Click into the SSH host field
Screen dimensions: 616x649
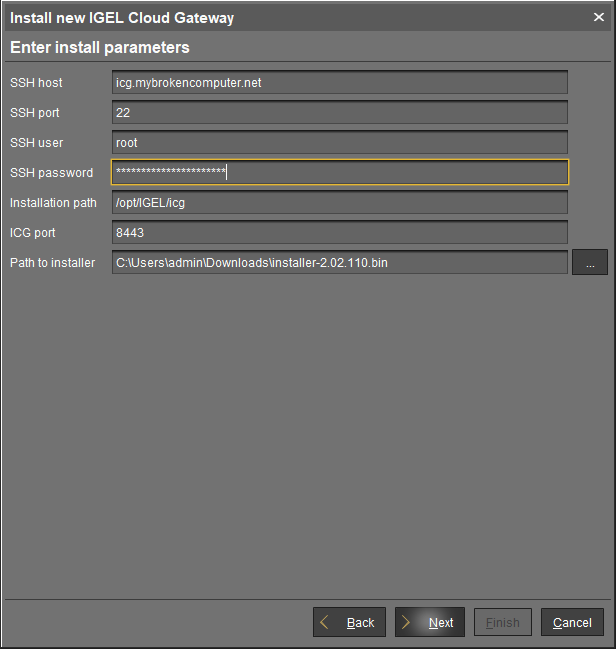pos(340,83)
